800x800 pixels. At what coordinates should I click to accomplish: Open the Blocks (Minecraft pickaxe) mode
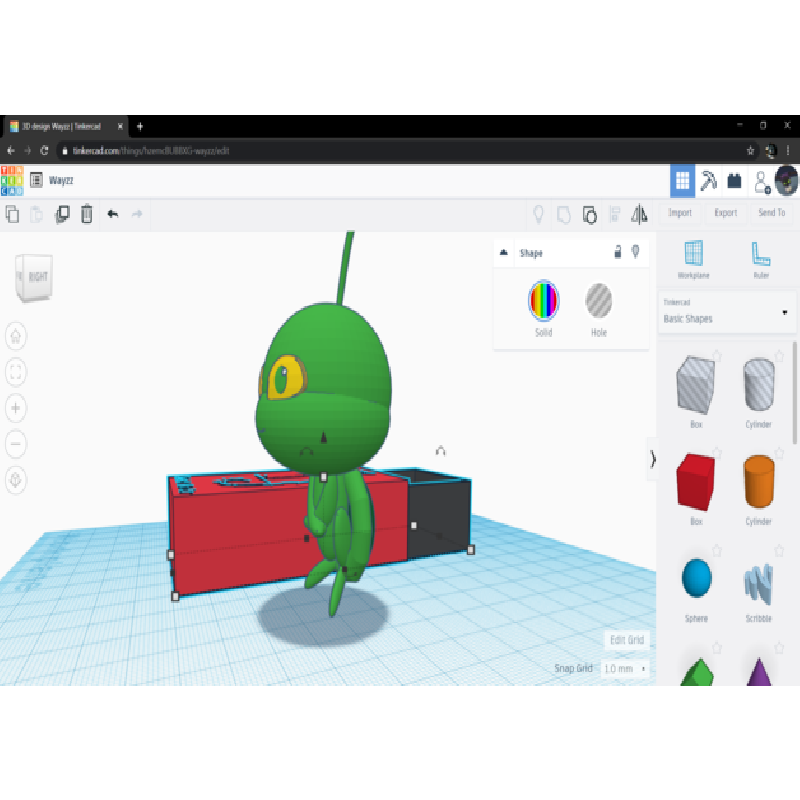pos(709,181)
